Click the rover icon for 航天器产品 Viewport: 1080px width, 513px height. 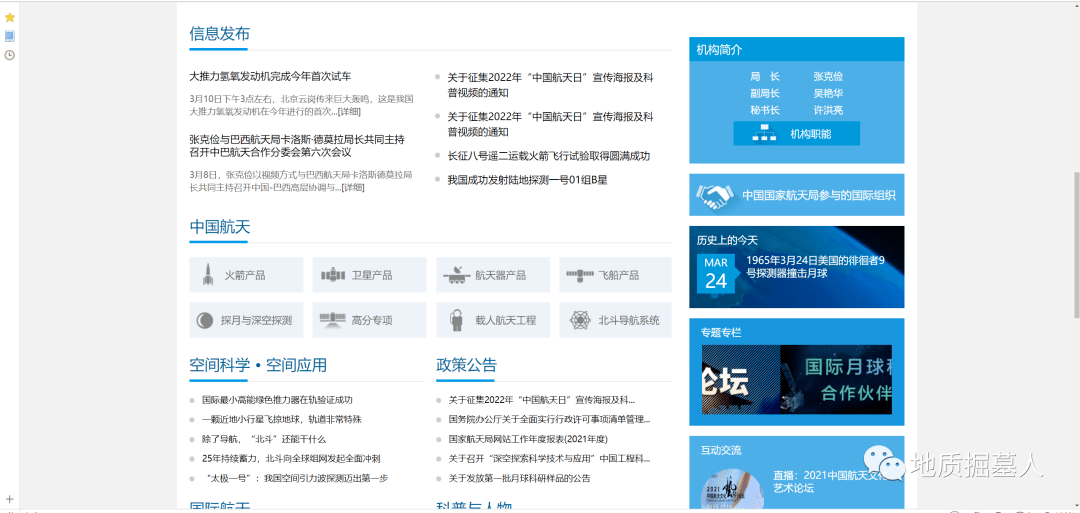(455, 275)
